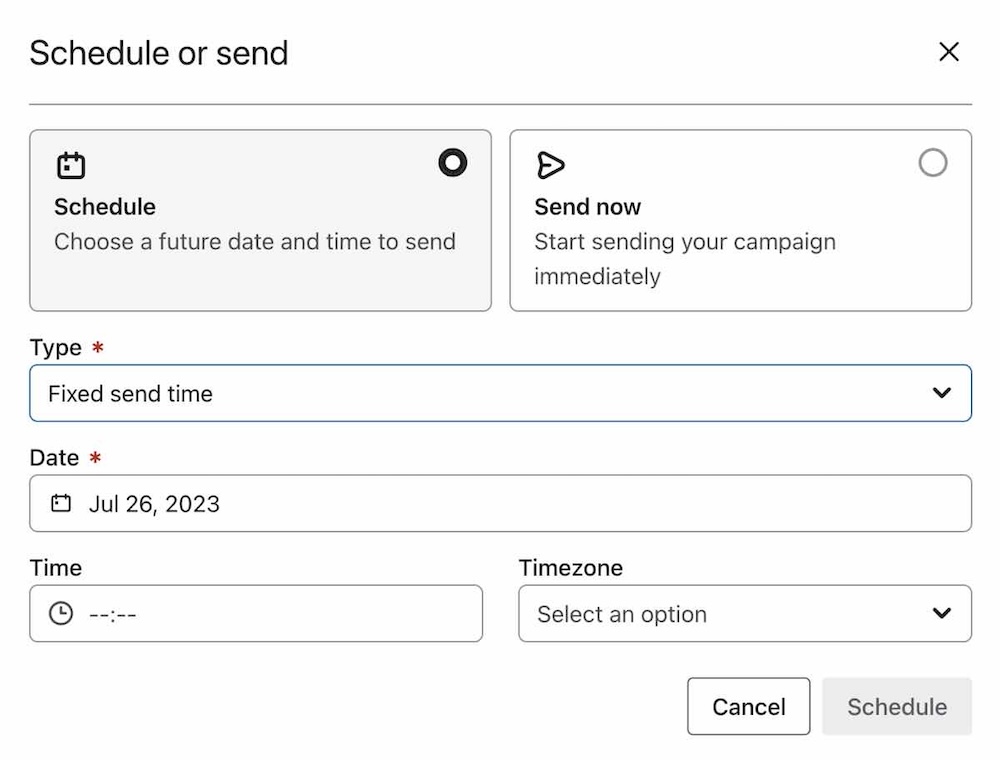Click the Time input showing --:--

(255, 613)
